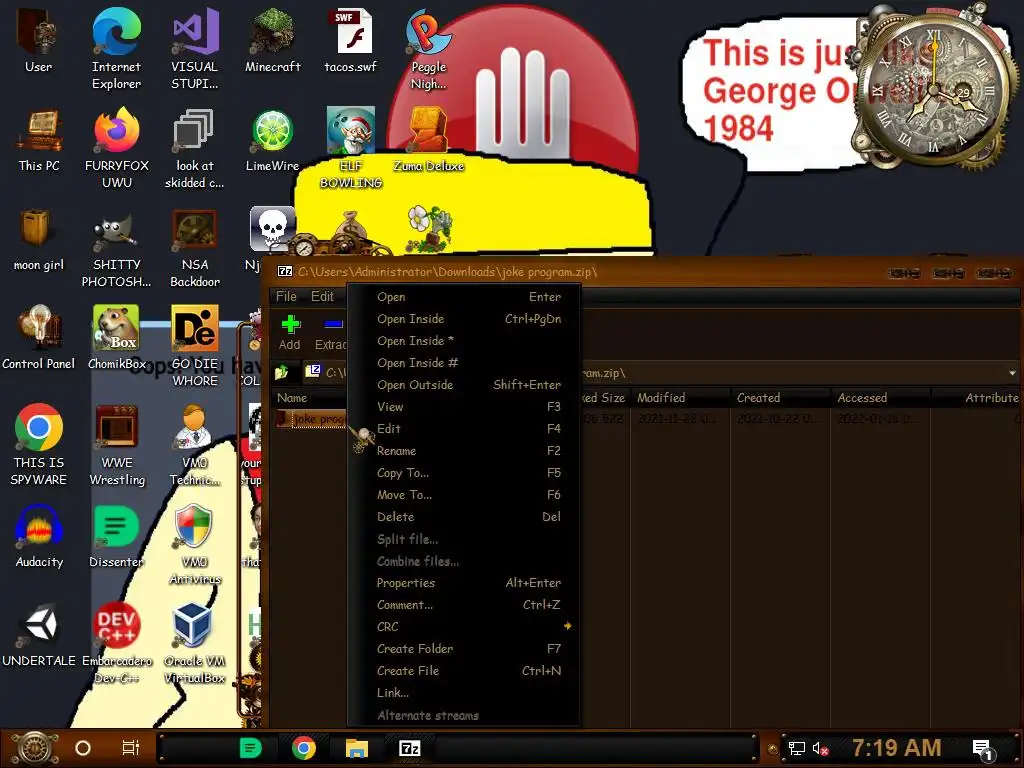The width and height of the screenshot is (1024, 768).
Task: Open the notification center icon
Action: point(982,750)
